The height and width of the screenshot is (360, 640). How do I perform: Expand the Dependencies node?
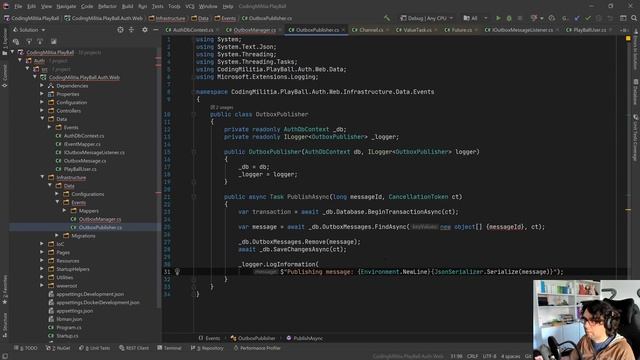(x=42, y=86)
